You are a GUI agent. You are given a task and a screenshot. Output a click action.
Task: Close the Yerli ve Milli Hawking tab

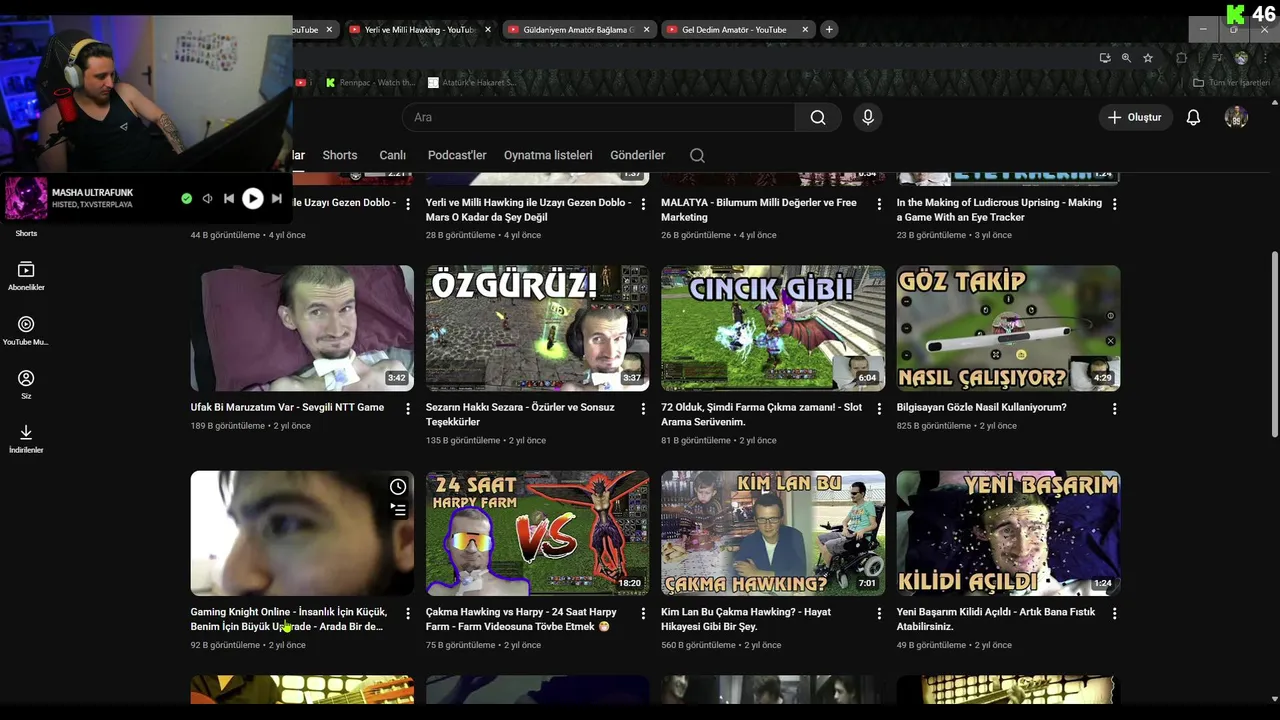click(488, 30)
